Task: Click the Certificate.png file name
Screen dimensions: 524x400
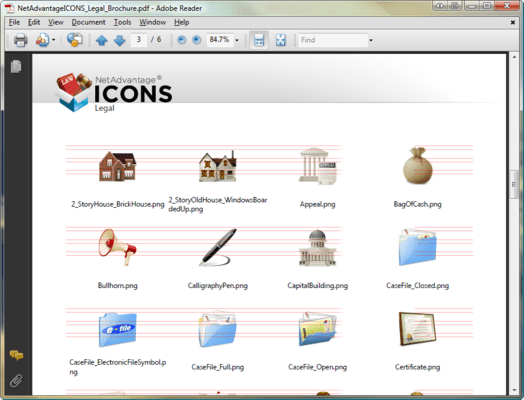Action: [417, 367]
